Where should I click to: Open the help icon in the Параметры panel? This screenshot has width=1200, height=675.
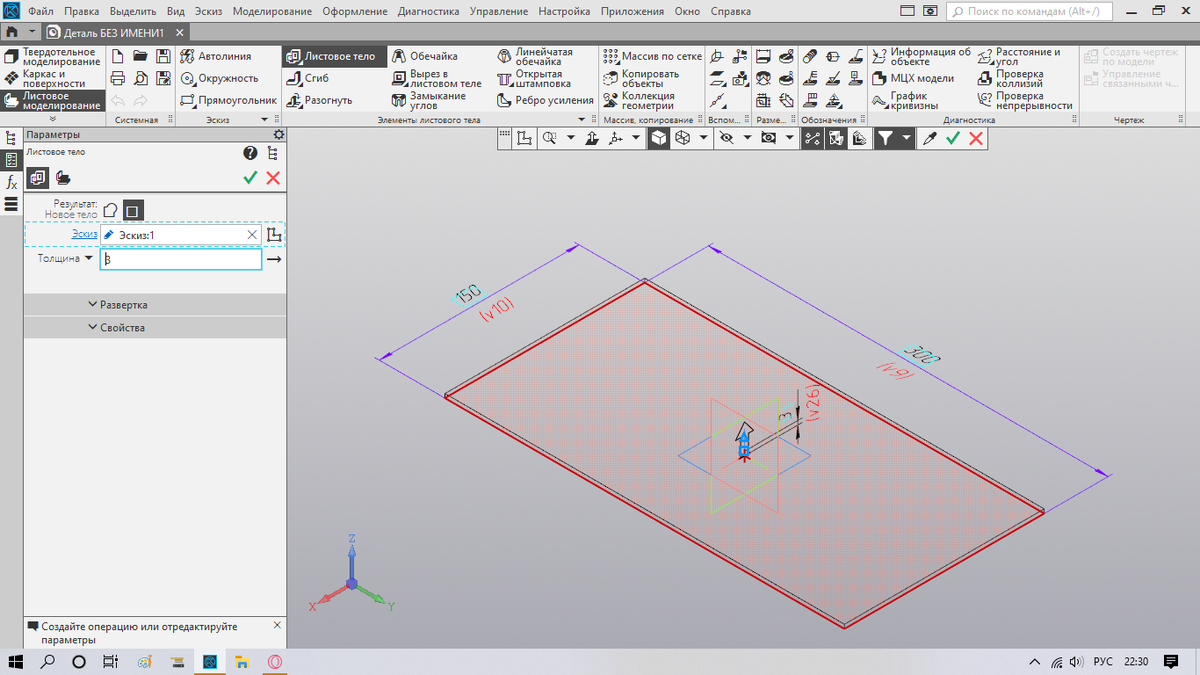click(250, 153)
